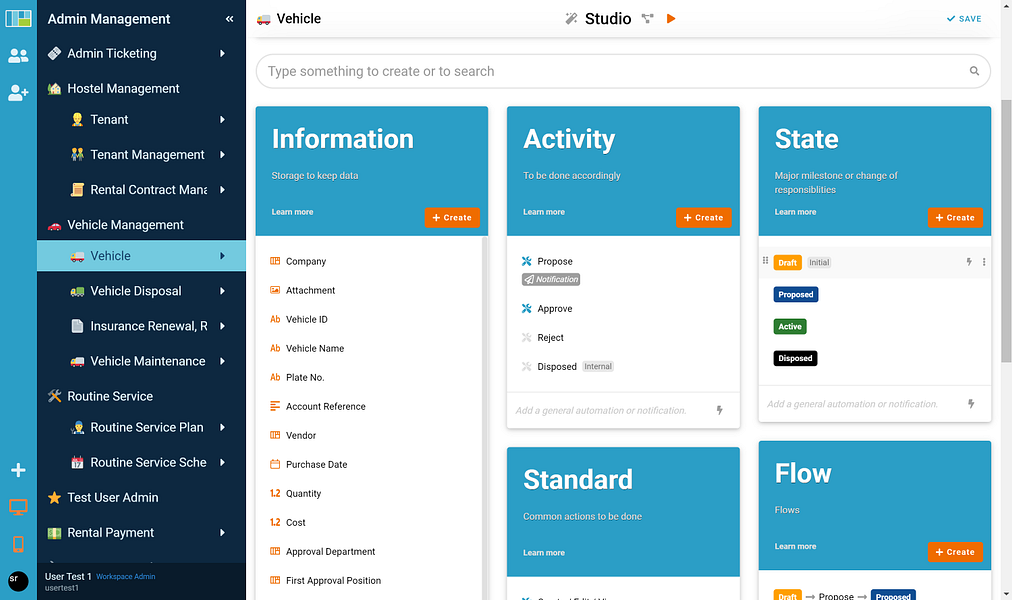Expand the Routine Service Plan arrow
This screenshot has height=600, width=1012.
[x=222, y=427]
